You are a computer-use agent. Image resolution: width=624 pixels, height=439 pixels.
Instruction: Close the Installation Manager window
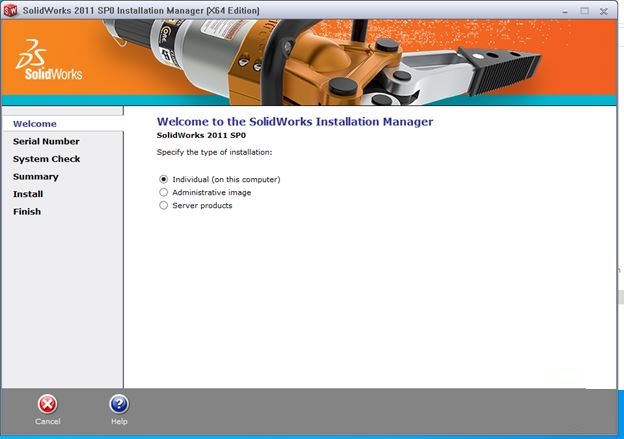tap(604, 12)
